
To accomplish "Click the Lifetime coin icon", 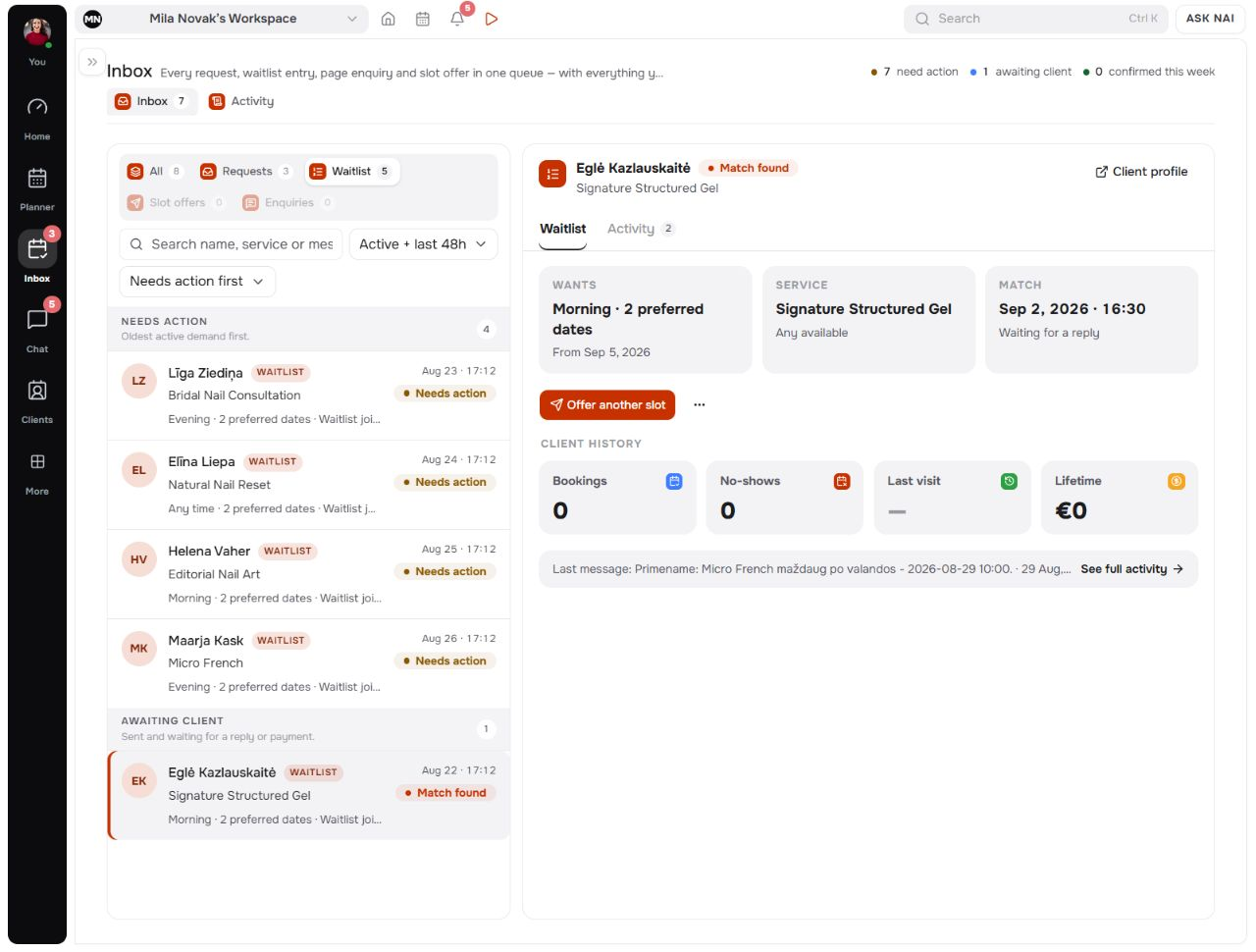I will coord(1177,481).
